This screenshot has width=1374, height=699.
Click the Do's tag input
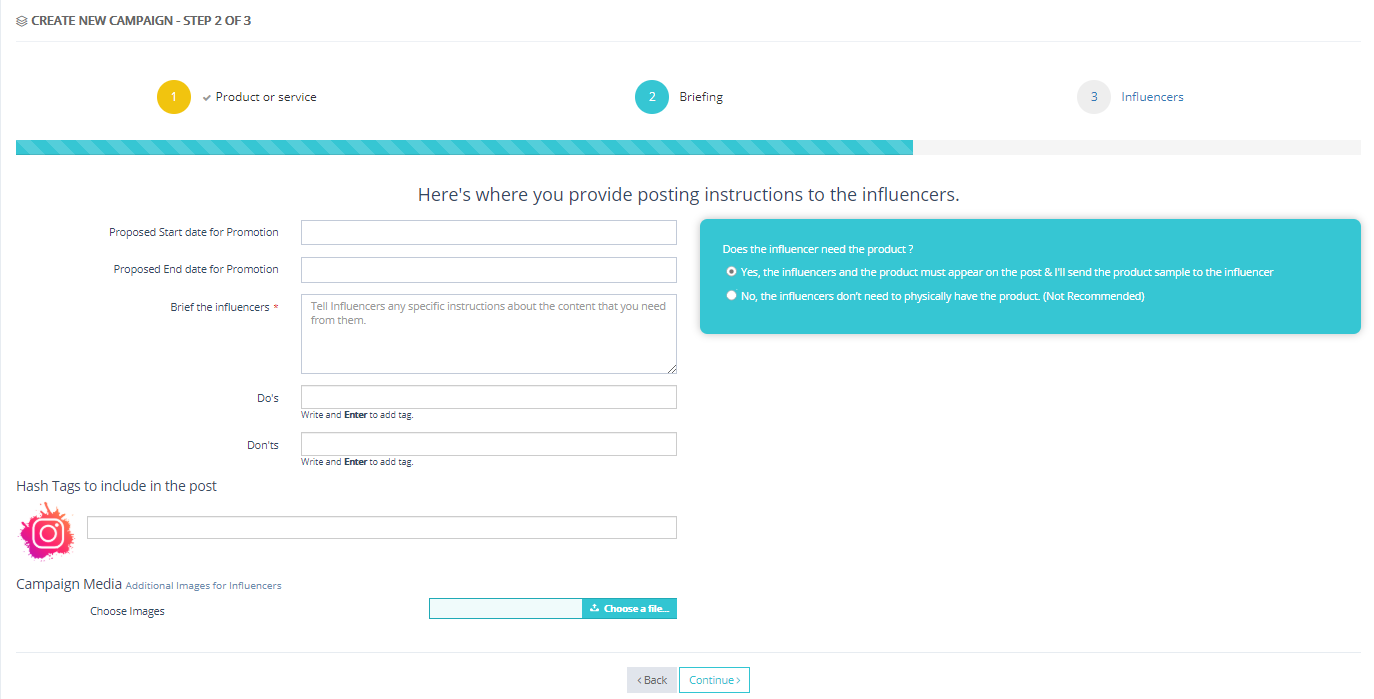click(x=488, y=397)
